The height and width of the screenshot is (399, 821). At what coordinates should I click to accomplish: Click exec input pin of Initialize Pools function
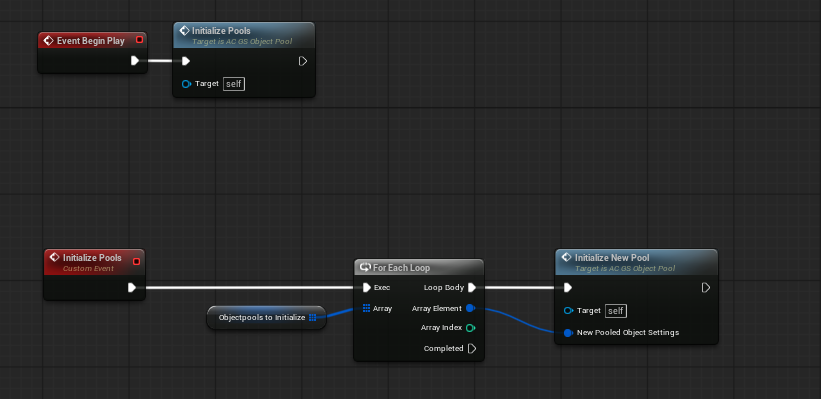(185, 61)
